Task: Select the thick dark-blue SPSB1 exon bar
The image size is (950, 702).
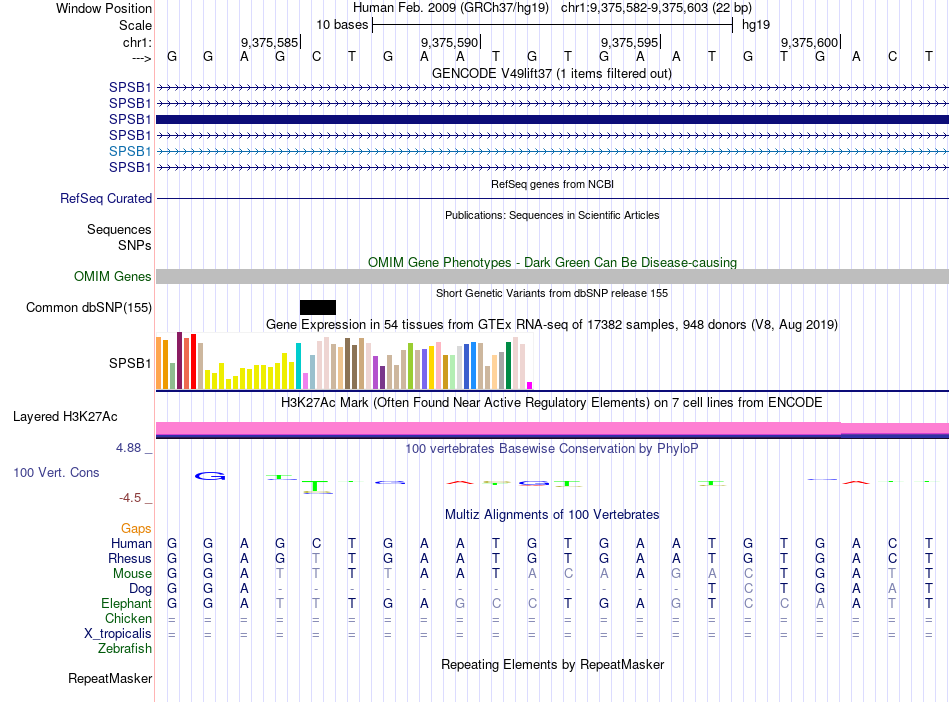Action: (552, 119)
